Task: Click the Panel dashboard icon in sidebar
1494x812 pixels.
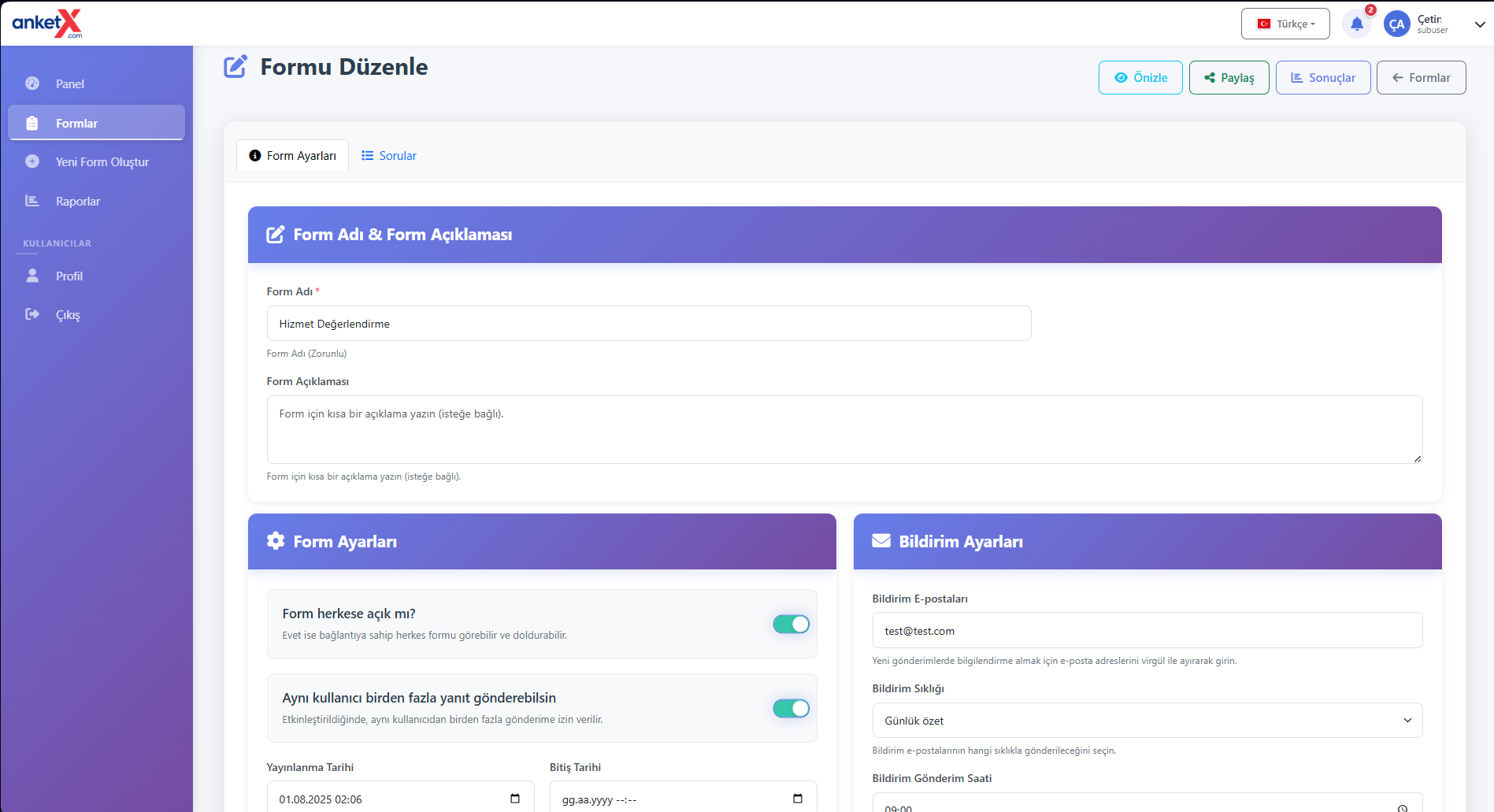Action: point(32,83)
